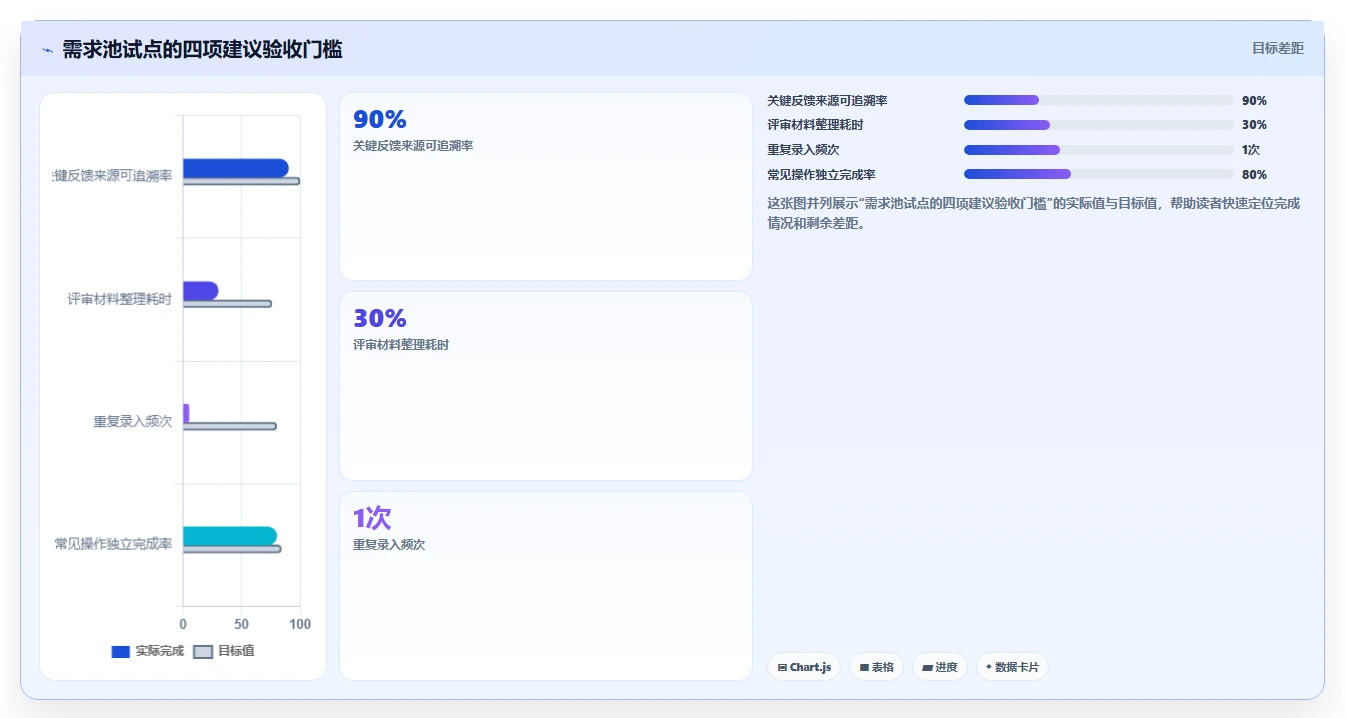This screenshot has width=1345, height=718.
Task: Click the grey target bar for 重复录入频次
Action: (229, 426)
